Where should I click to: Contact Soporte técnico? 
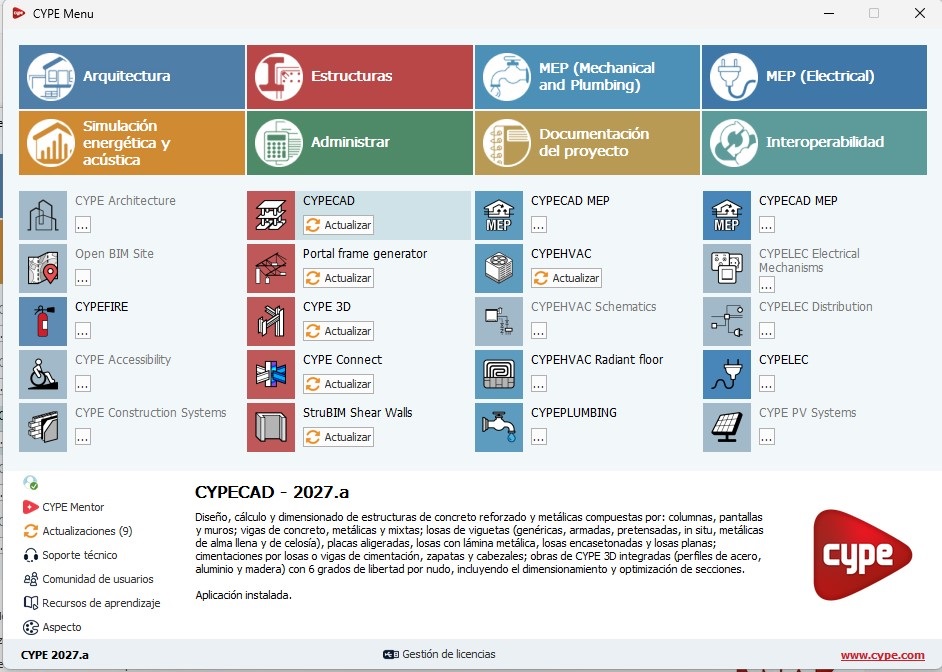[x=70, y=555]
